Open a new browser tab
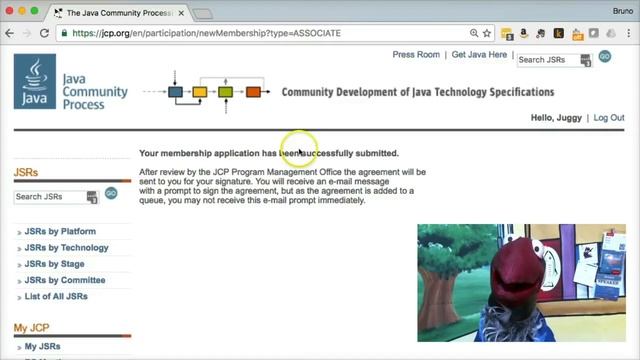The image size is (640, 360). (x=202, y=14)
